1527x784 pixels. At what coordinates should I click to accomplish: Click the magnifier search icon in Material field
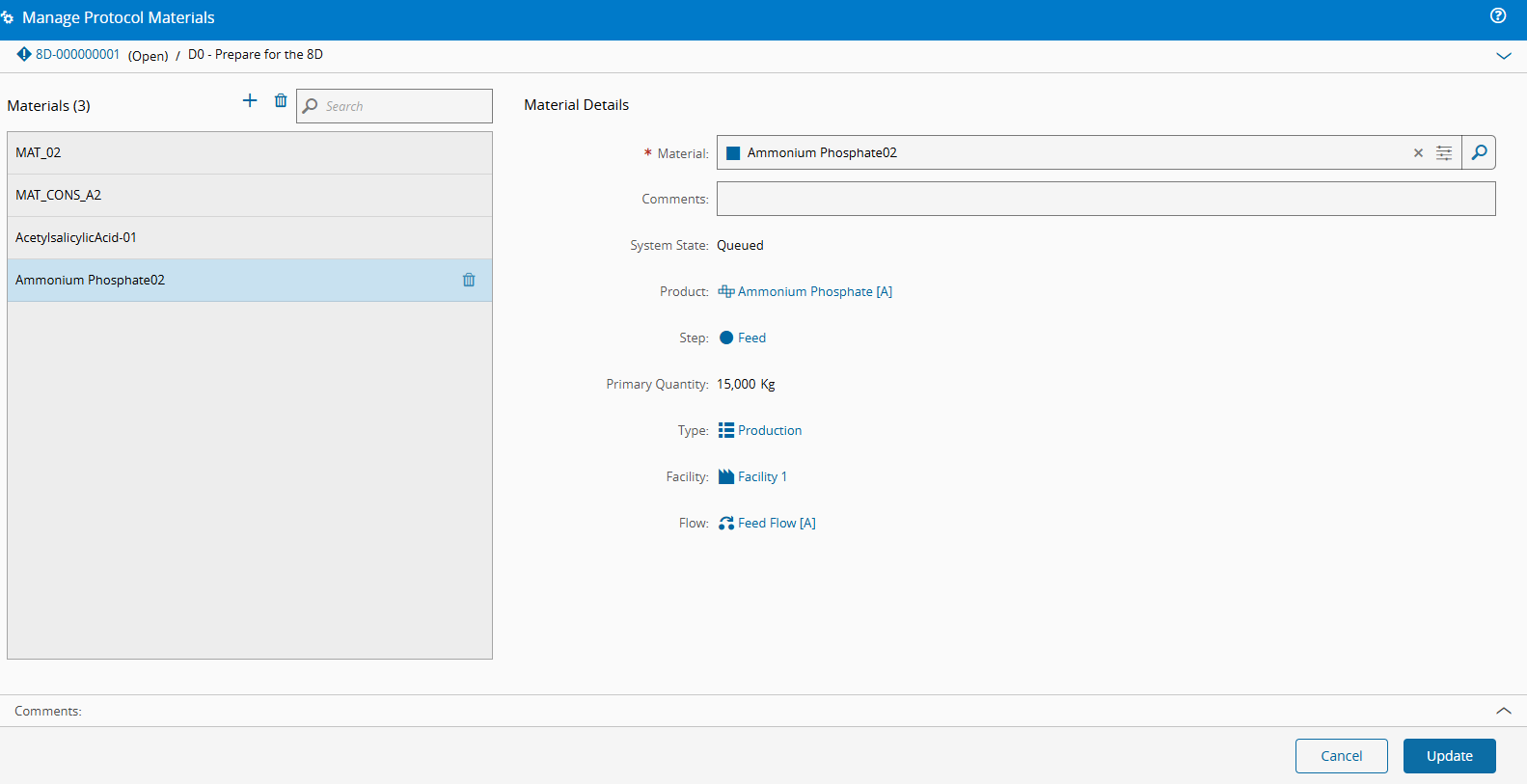point(1479,152)
